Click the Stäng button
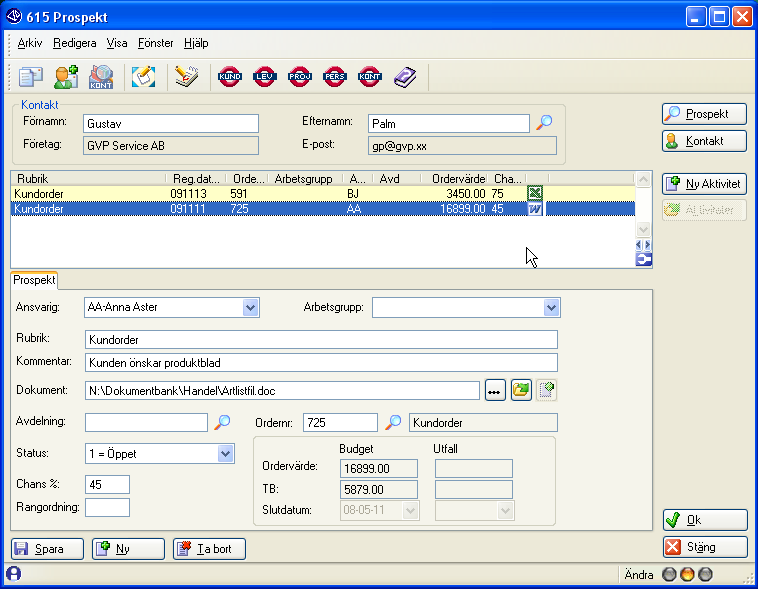 coord(705,547)
